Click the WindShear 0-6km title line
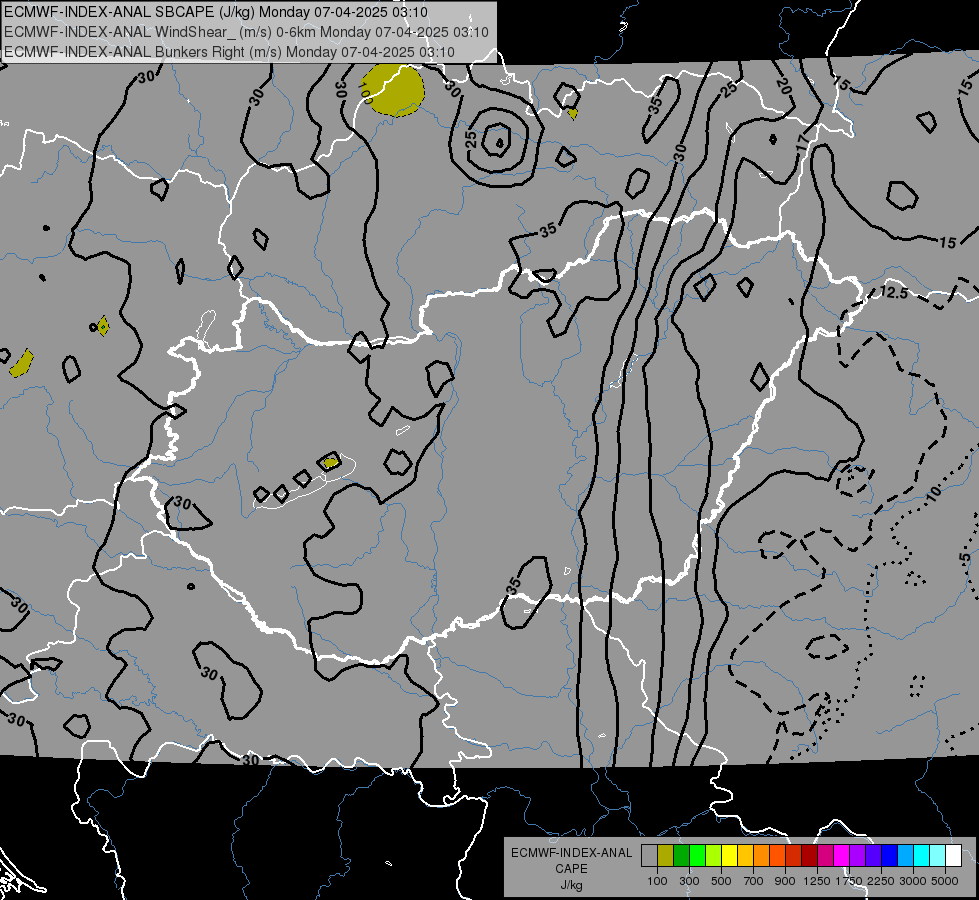 coord(246,32)
